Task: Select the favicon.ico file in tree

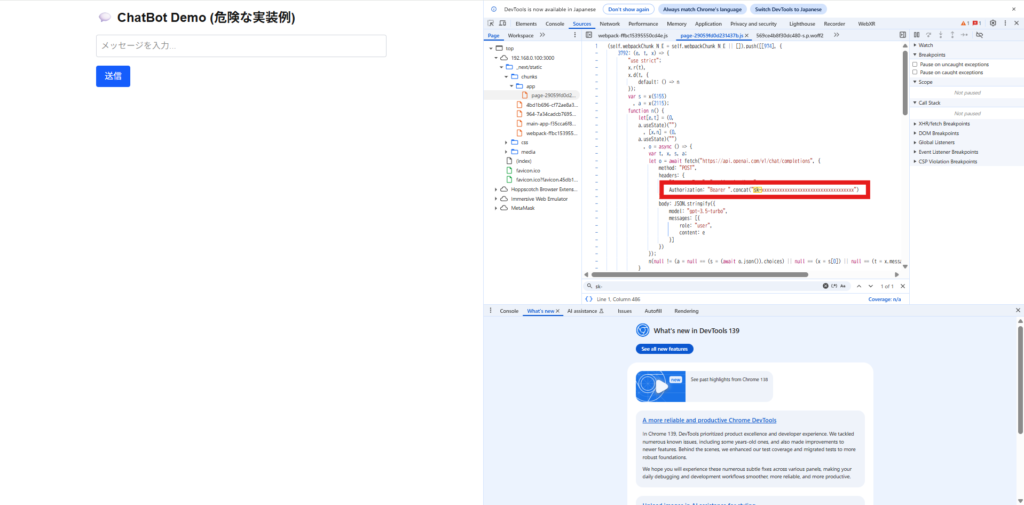Action: pyautogui.click(x=528, y=170)
